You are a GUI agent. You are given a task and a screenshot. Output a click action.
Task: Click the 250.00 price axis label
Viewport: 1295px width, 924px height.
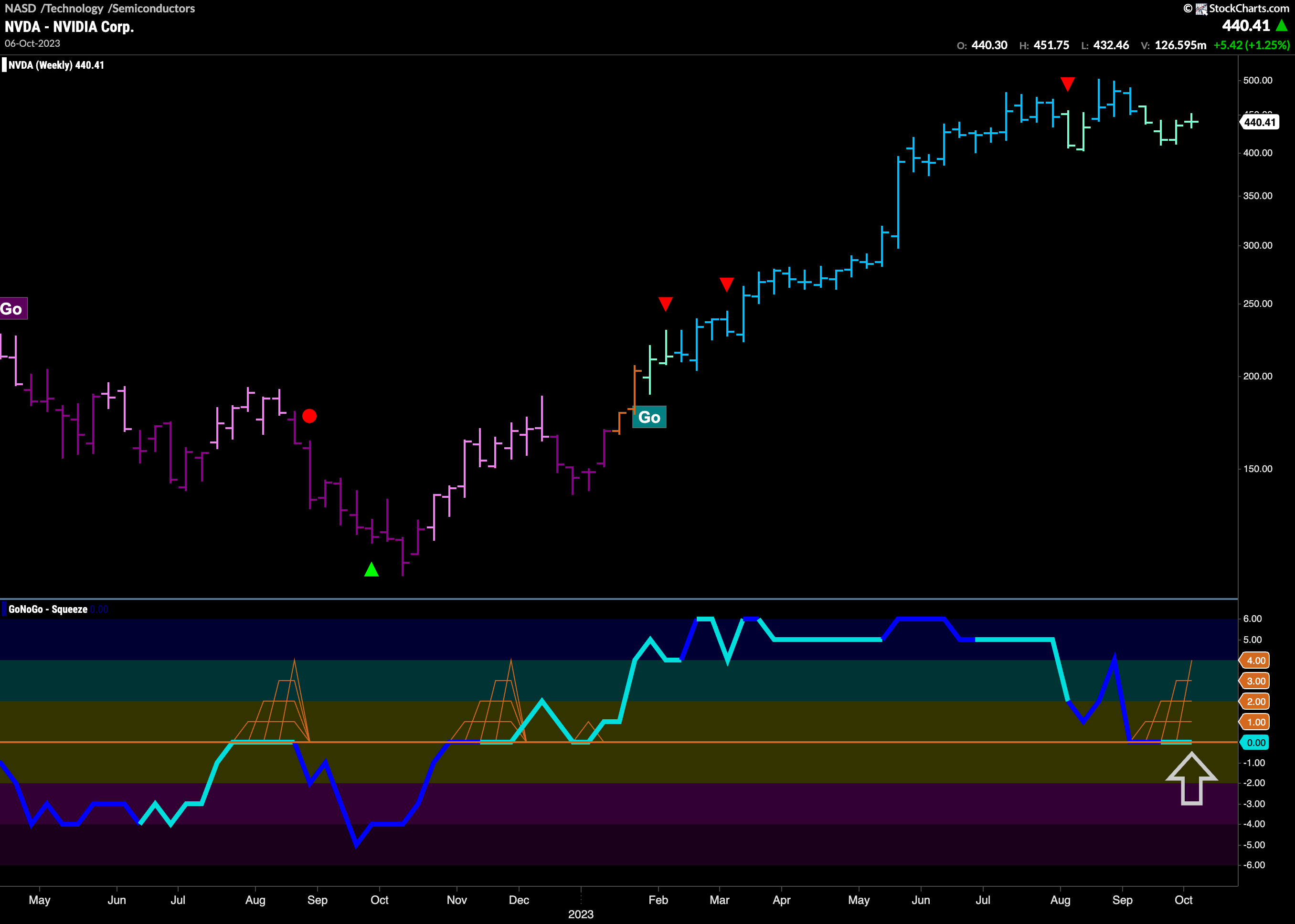1257,304
